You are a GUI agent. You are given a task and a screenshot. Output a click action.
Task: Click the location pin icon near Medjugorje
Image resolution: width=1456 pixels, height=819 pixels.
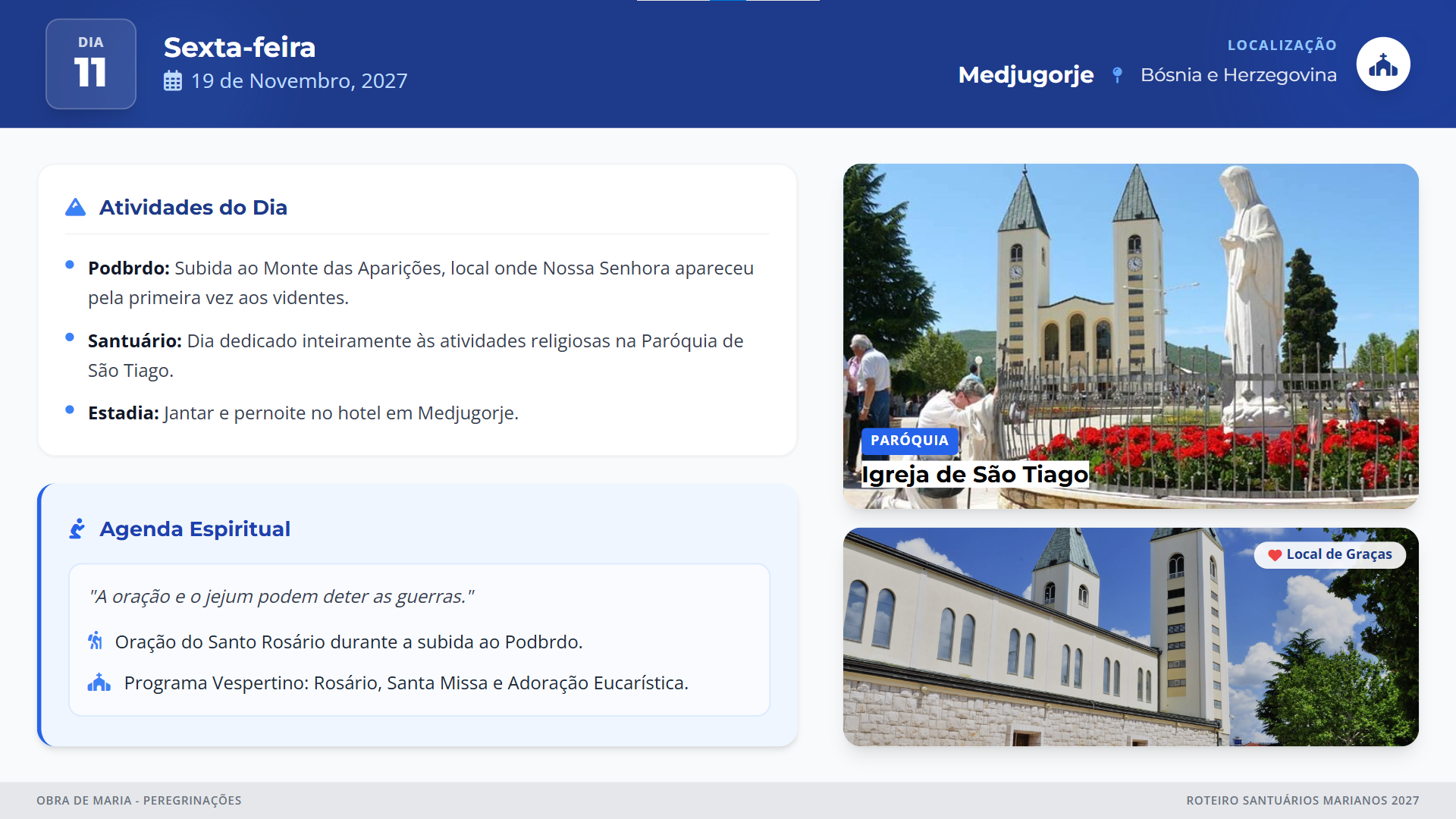pos(1117,75)
